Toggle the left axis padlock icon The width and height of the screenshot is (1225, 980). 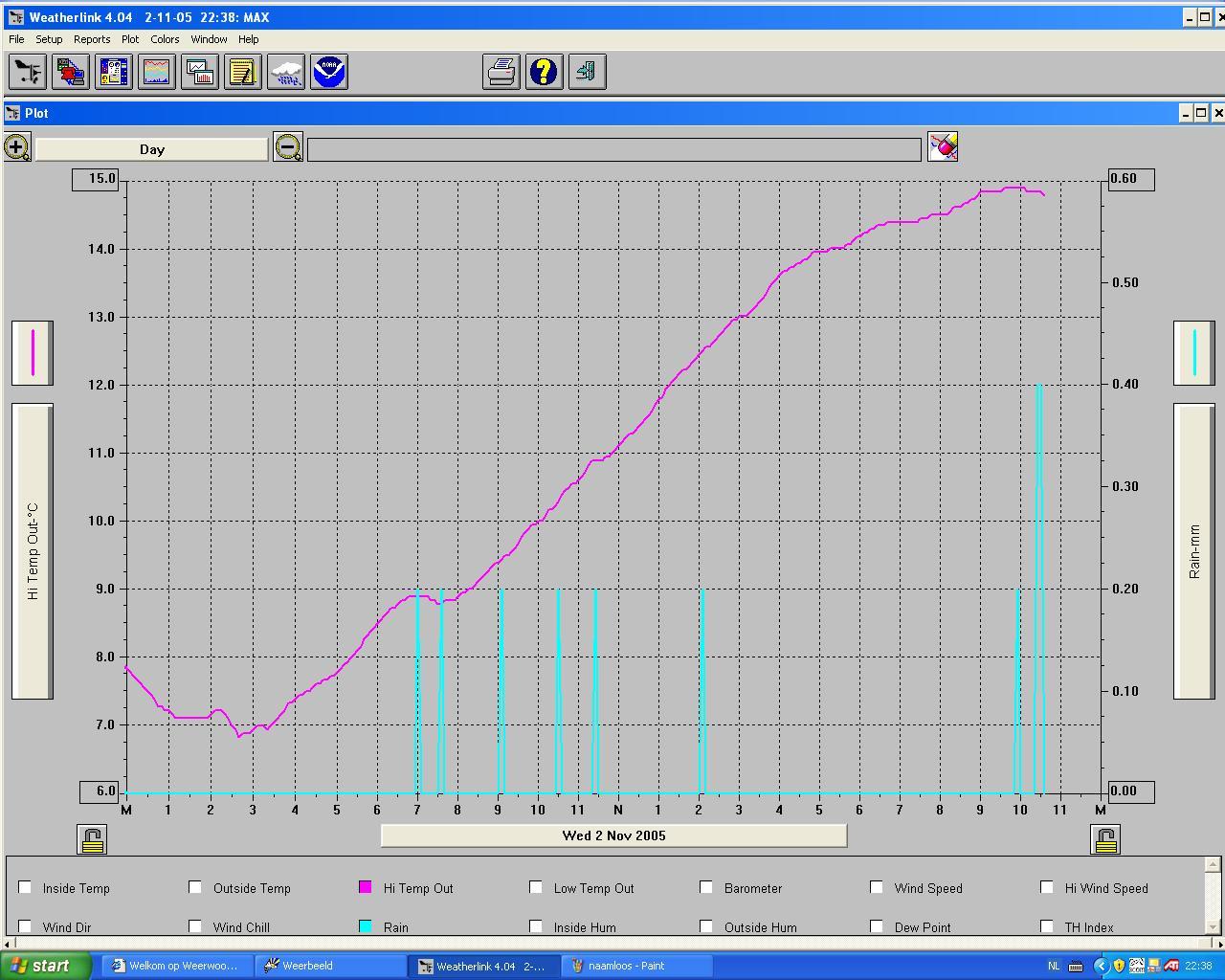click(x=92, y=839)
